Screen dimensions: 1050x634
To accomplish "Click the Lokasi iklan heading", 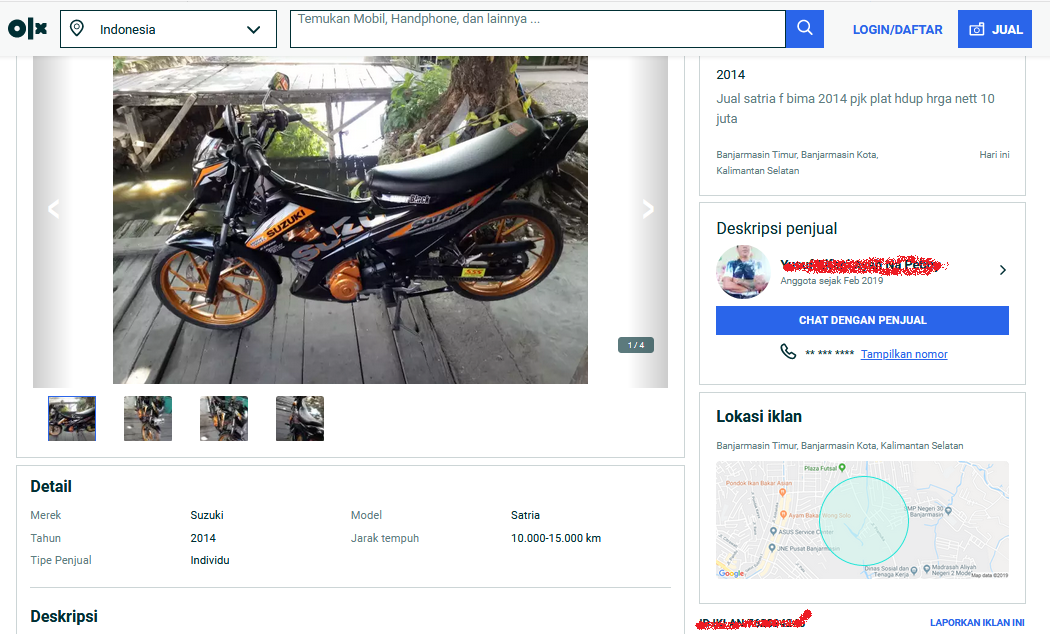I will click(759, 416).
